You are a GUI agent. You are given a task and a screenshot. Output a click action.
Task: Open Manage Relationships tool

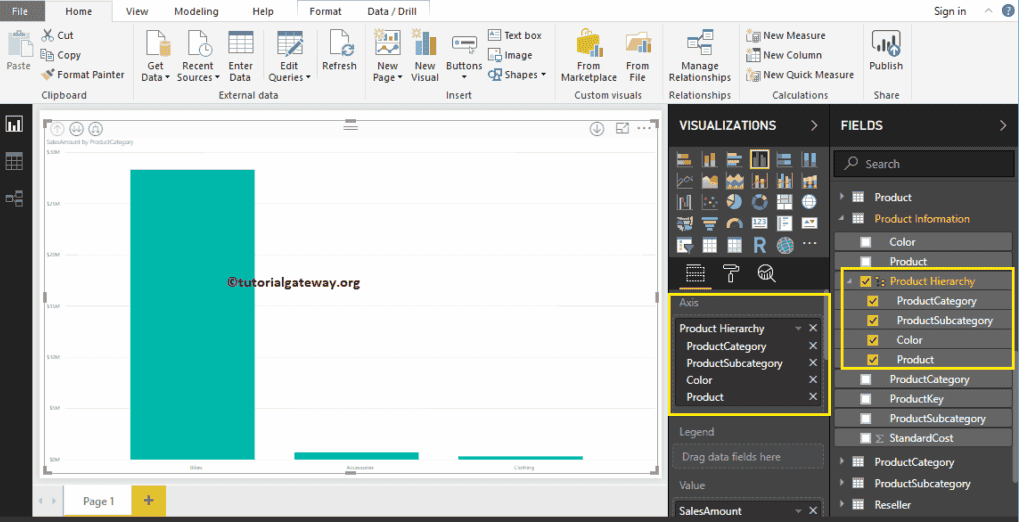coord(699,57)
